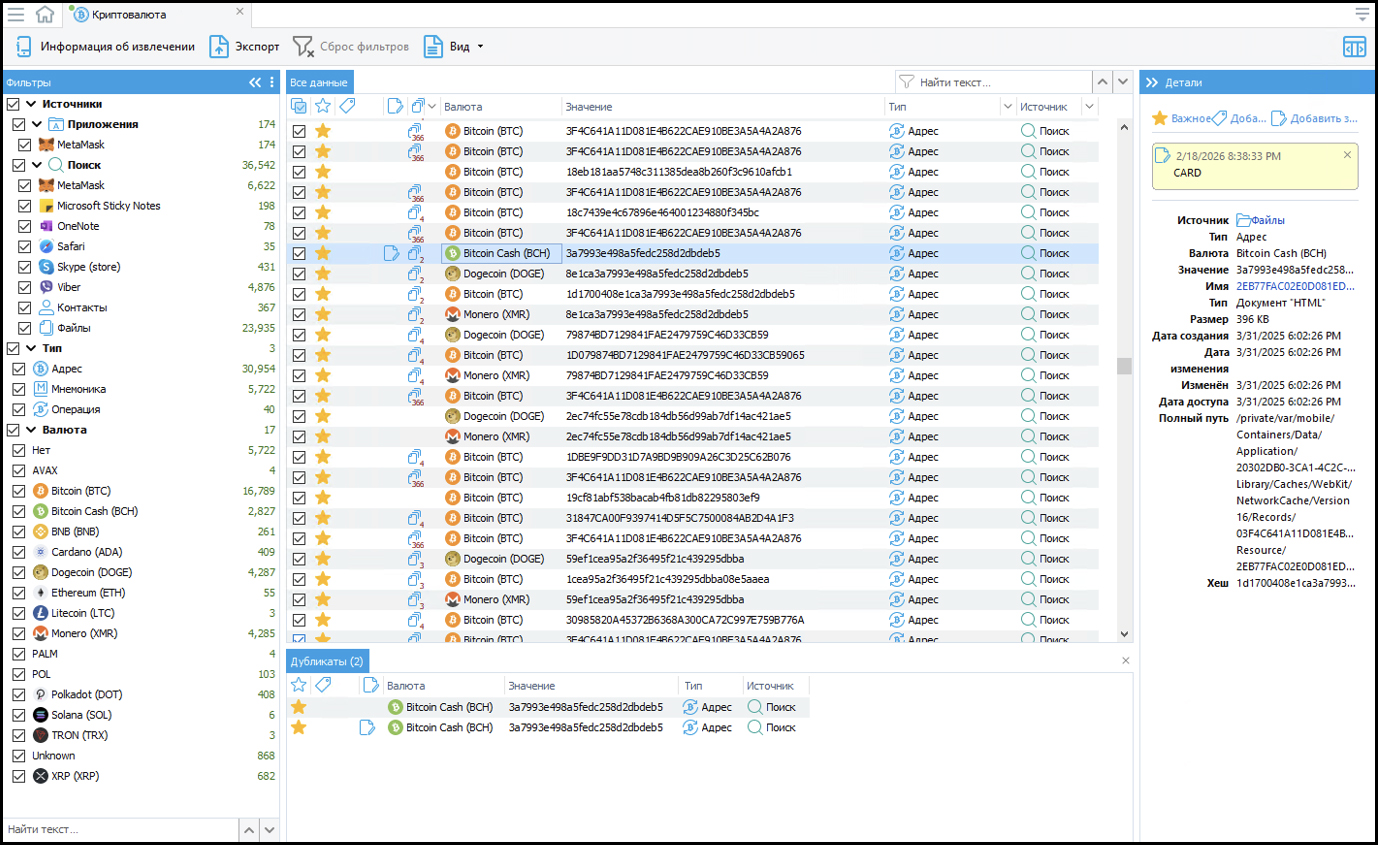Click the Monero (XMR) icon in the Валюта filter

click(41, 633)
